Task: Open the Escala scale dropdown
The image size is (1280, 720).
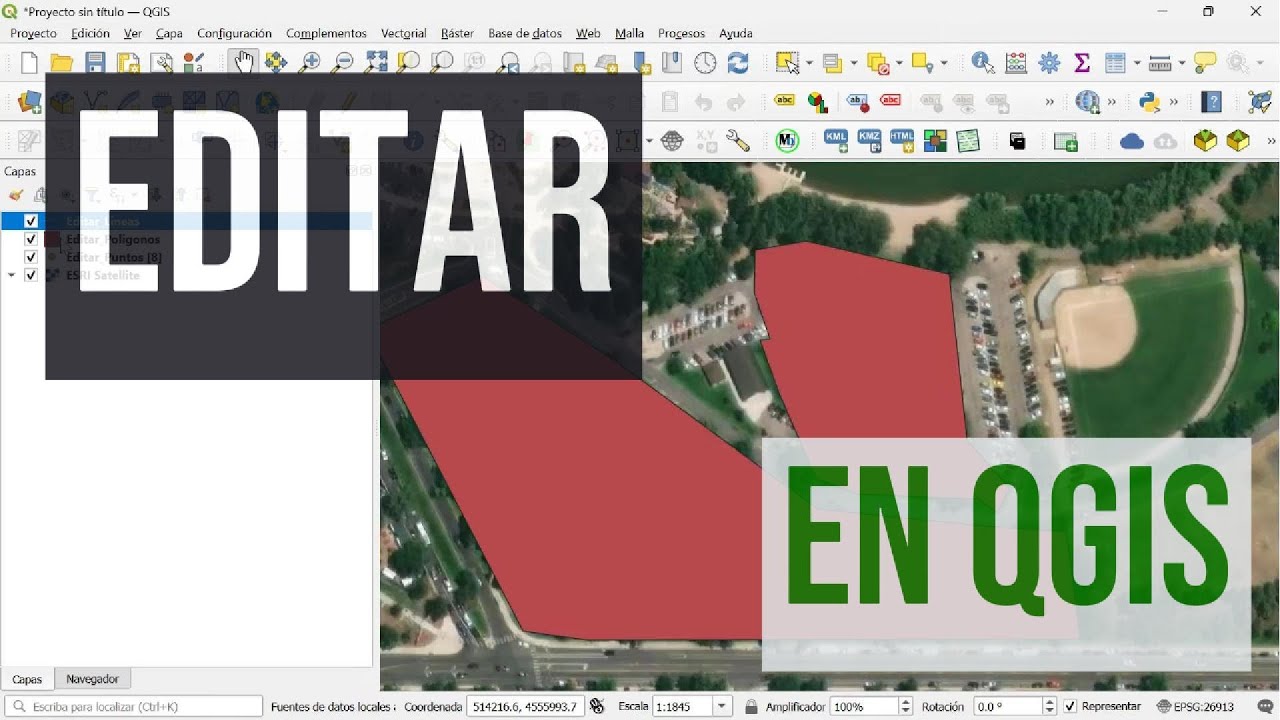Action: pos(723,706)
